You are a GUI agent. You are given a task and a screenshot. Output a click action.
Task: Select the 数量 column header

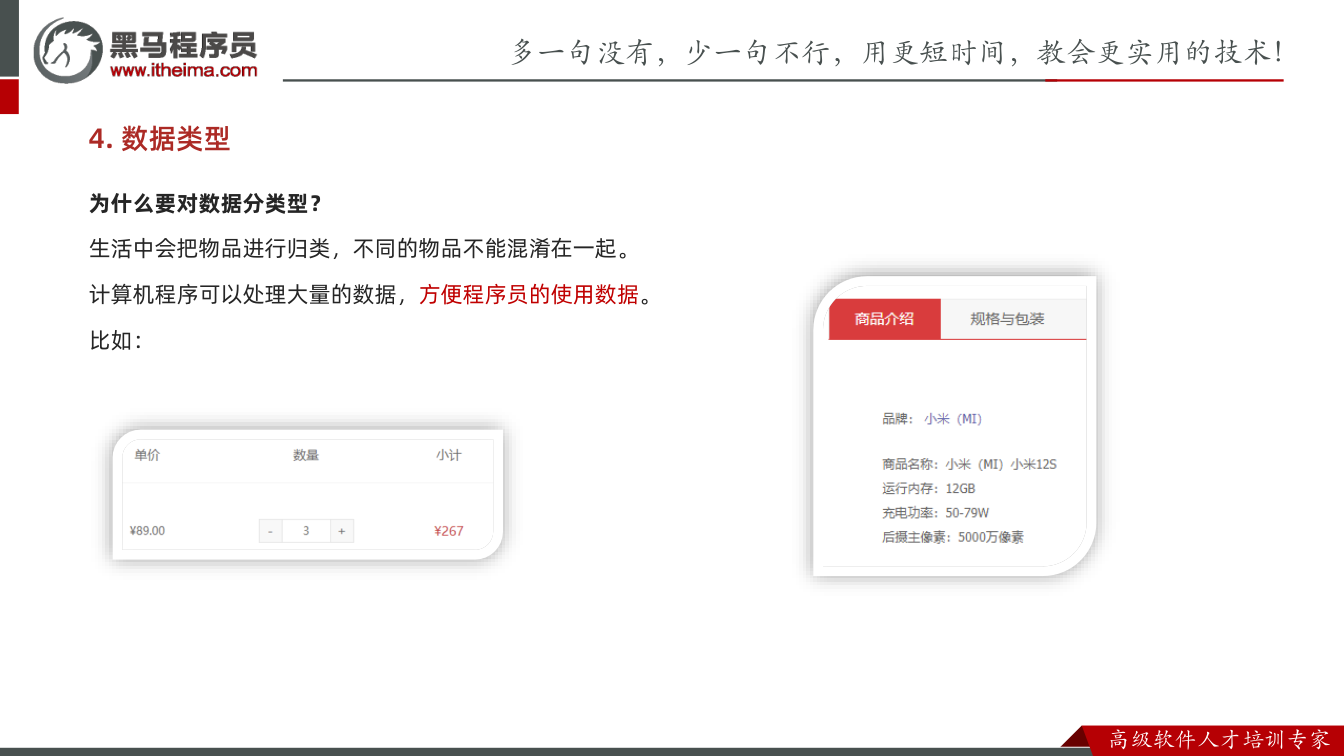pyautogui.click(x=306, y=455)
